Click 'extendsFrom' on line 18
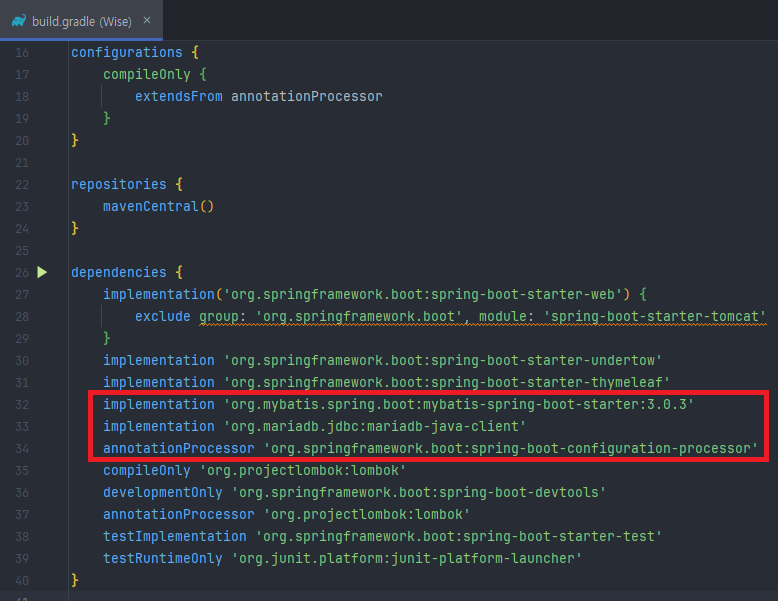778x601 pixels. [x=179, y=96]
